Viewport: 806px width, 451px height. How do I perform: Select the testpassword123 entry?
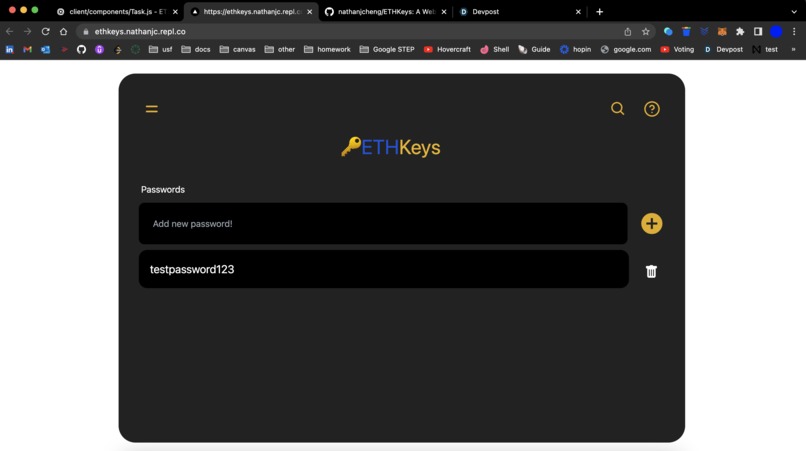pos(383,269)
